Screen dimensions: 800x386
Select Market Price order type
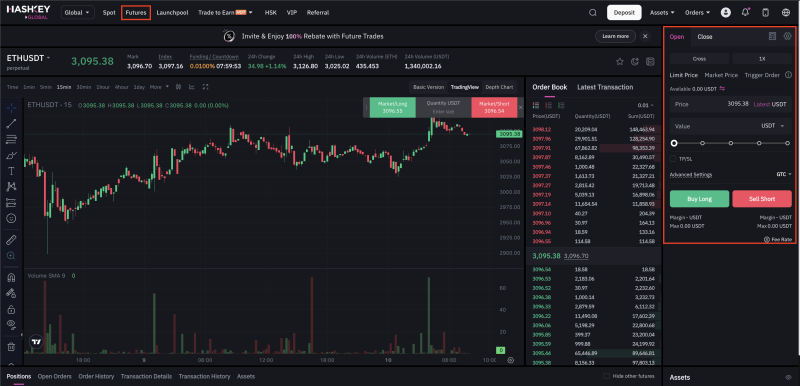(x=721, y=75)
